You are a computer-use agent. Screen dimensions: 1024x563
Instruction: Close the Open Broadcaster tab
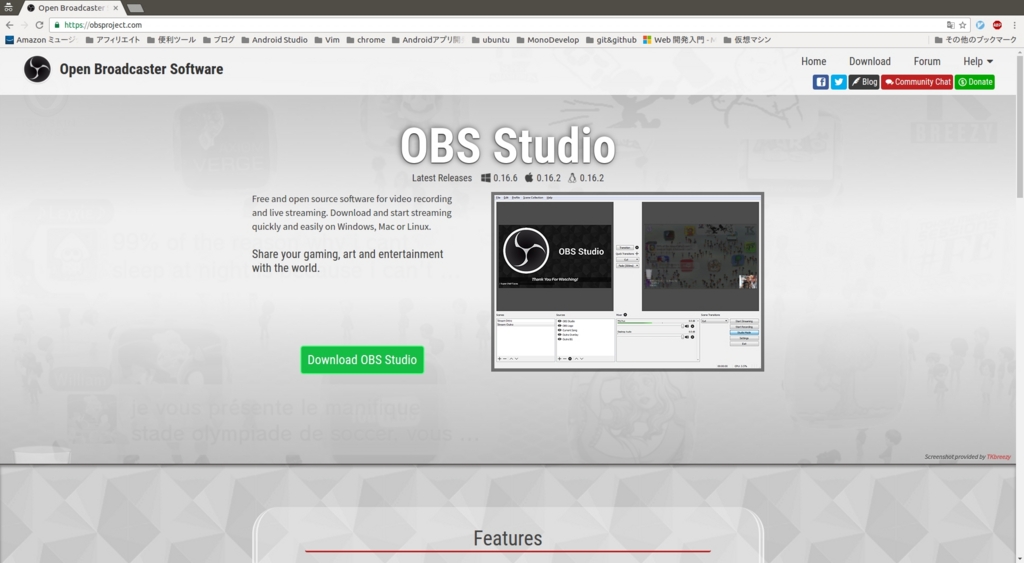pyautogui.click(x=116, y=8)
